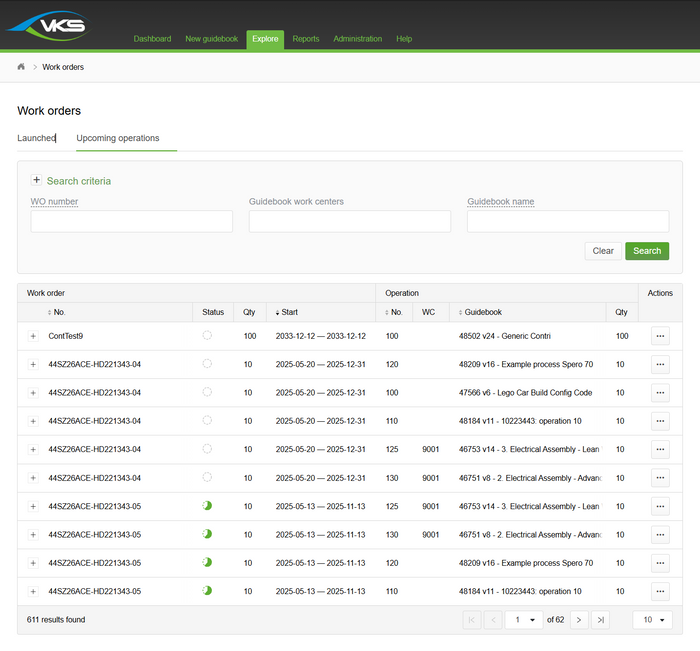
Task: Open the rows-per-page dropdown showing 10
Action: (x=653, y=620)
